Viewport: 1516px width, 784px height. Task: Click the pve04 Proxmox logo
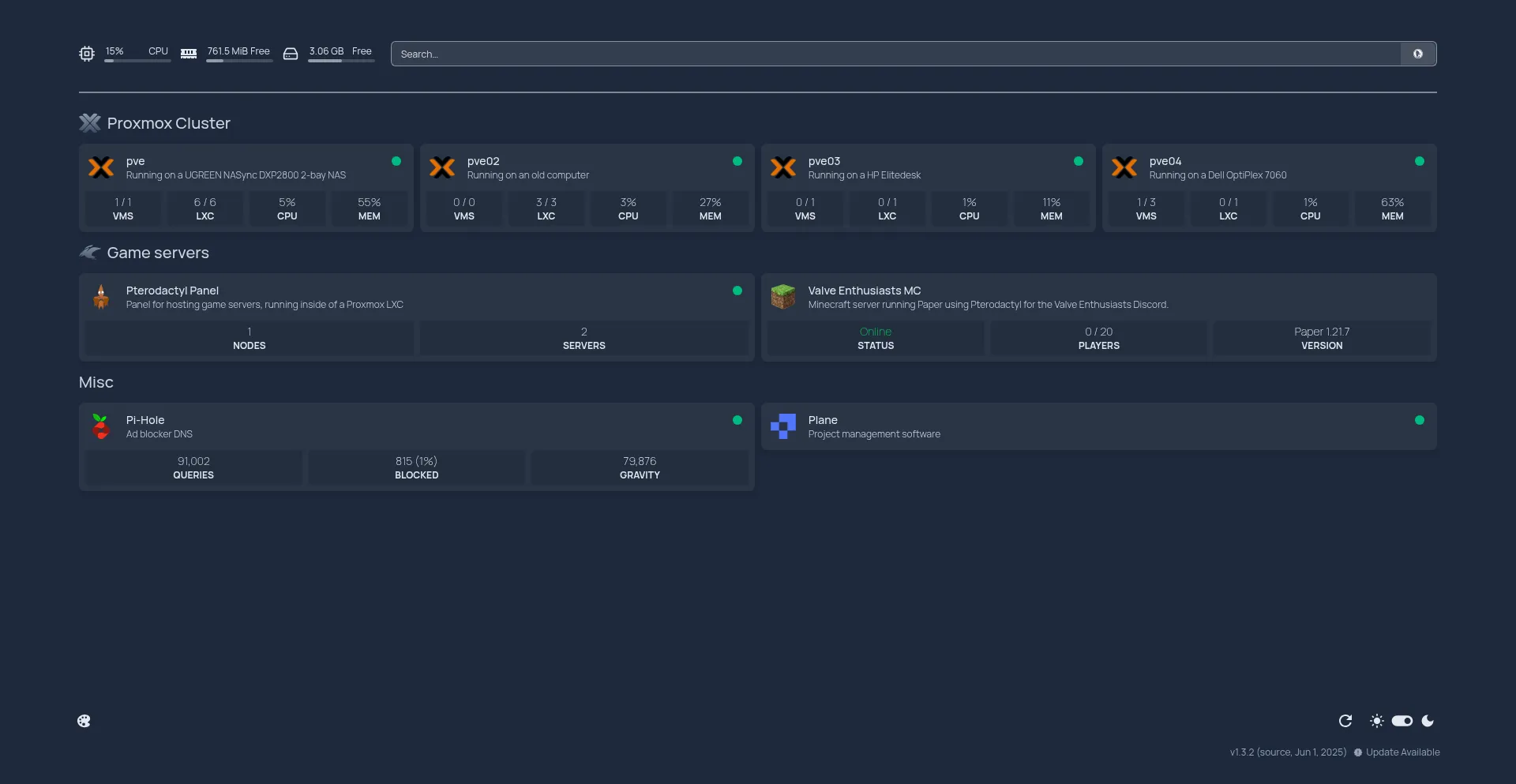(1124, 167)
